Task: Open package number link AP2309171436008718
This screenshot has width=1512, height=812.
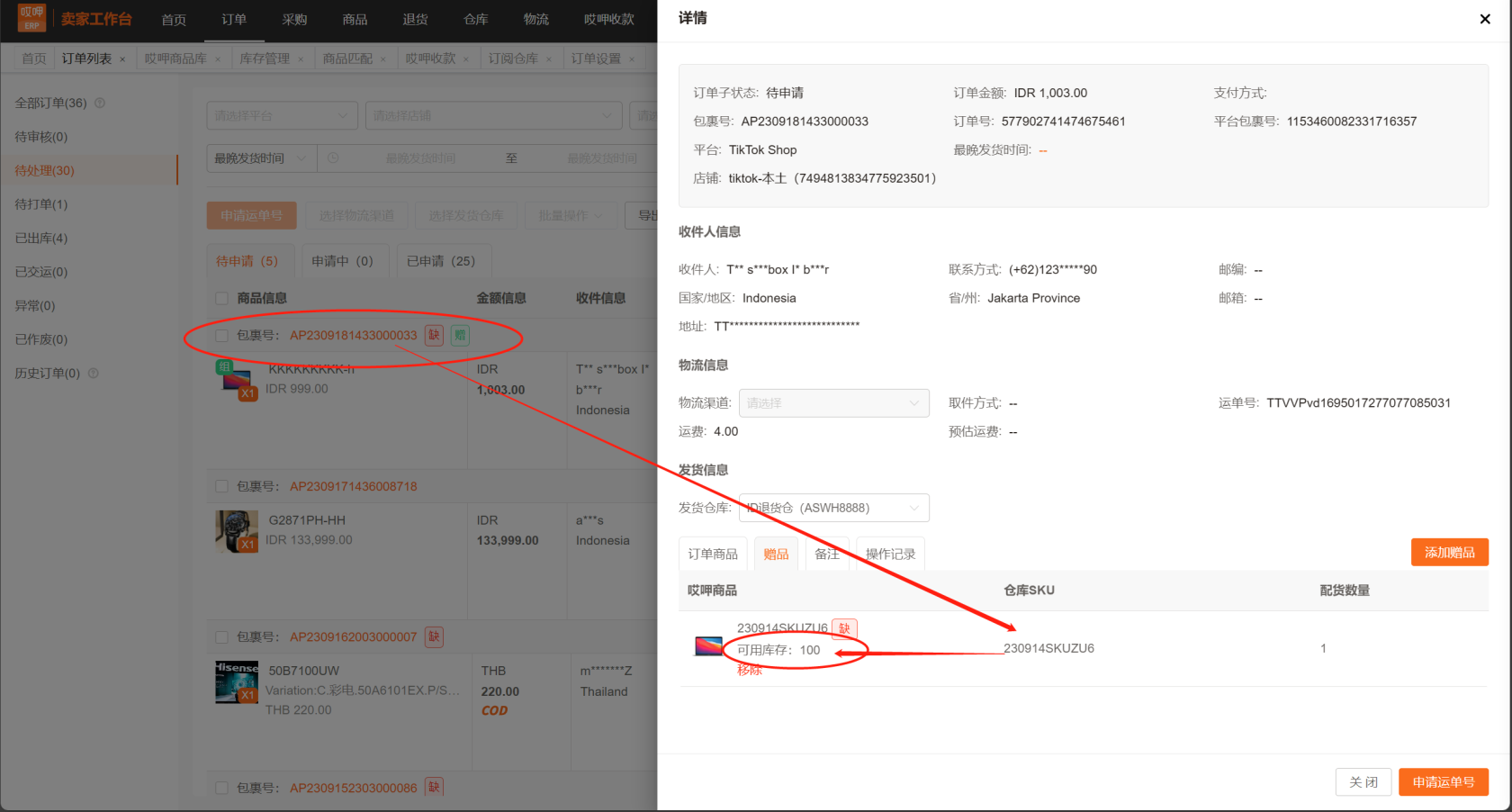Action: coord(354,486)
